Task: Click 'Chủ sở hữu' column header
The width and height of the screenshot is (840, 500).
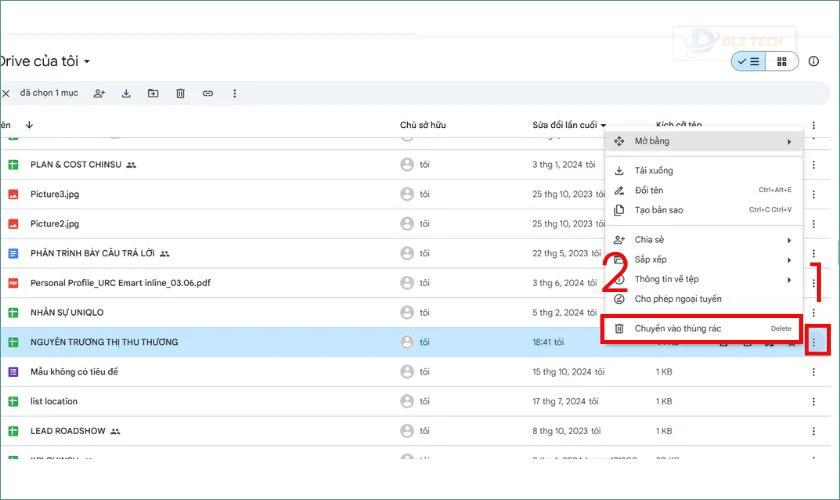Action: 423,125
